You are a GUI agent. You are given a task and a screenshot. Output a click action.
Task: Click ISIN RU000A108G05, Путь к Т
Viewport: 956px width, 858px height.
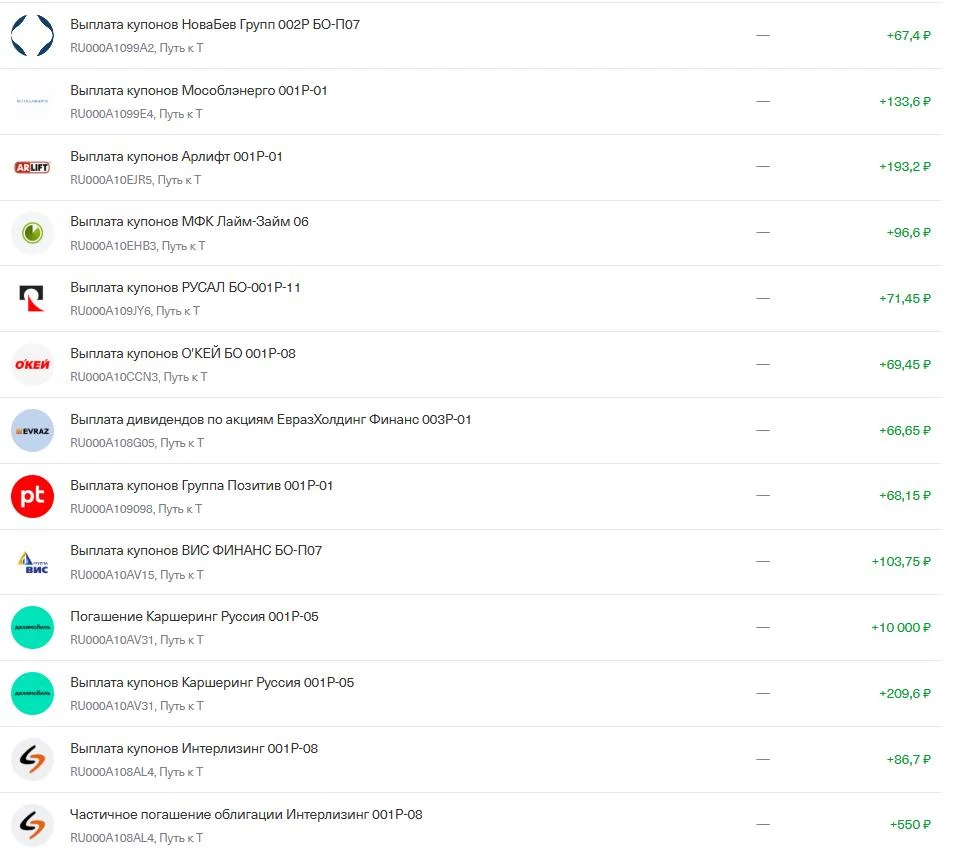[137, 443]
